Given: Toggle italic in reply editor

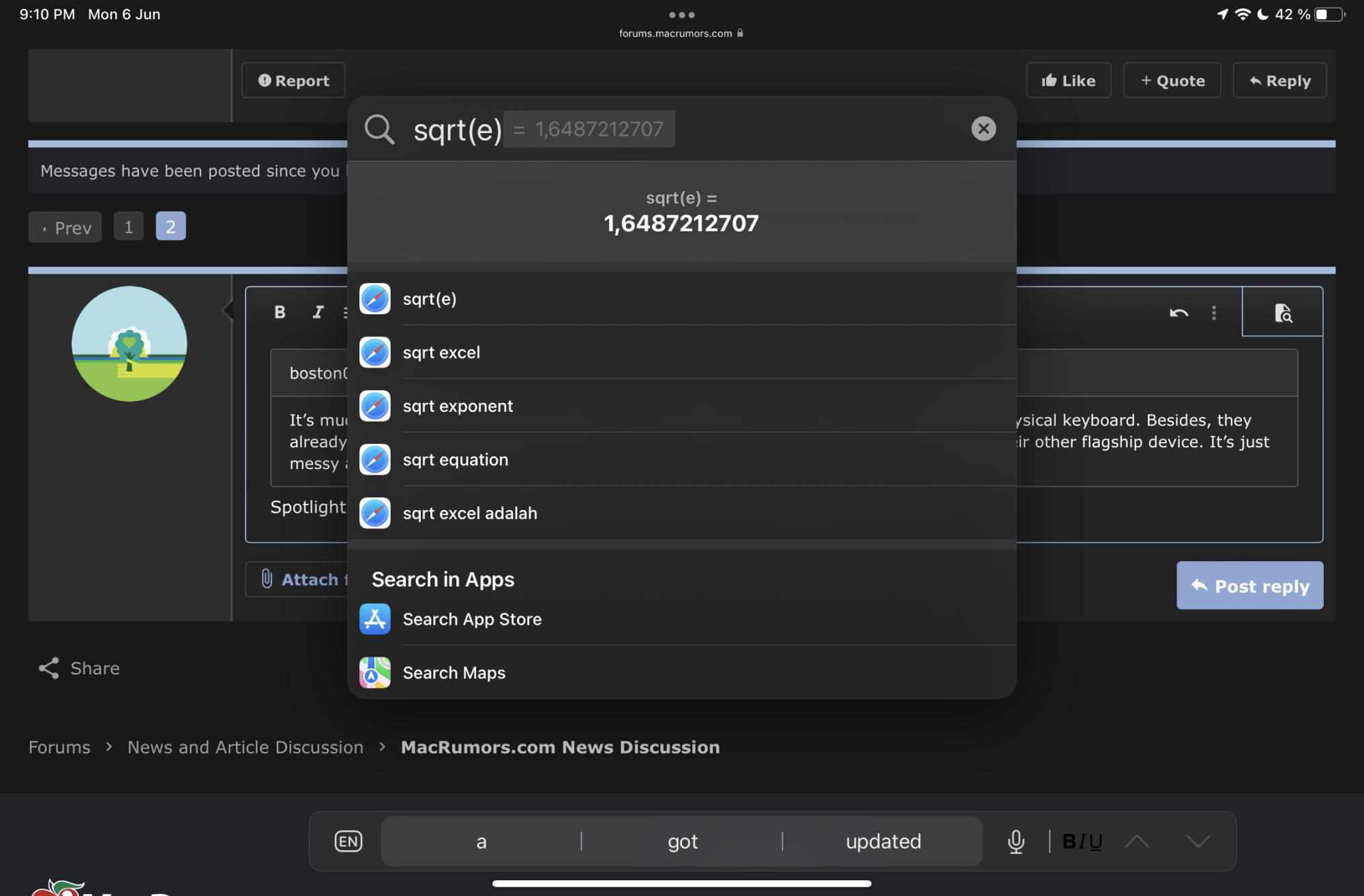Looking at the screenshot, I should (318, 312).
